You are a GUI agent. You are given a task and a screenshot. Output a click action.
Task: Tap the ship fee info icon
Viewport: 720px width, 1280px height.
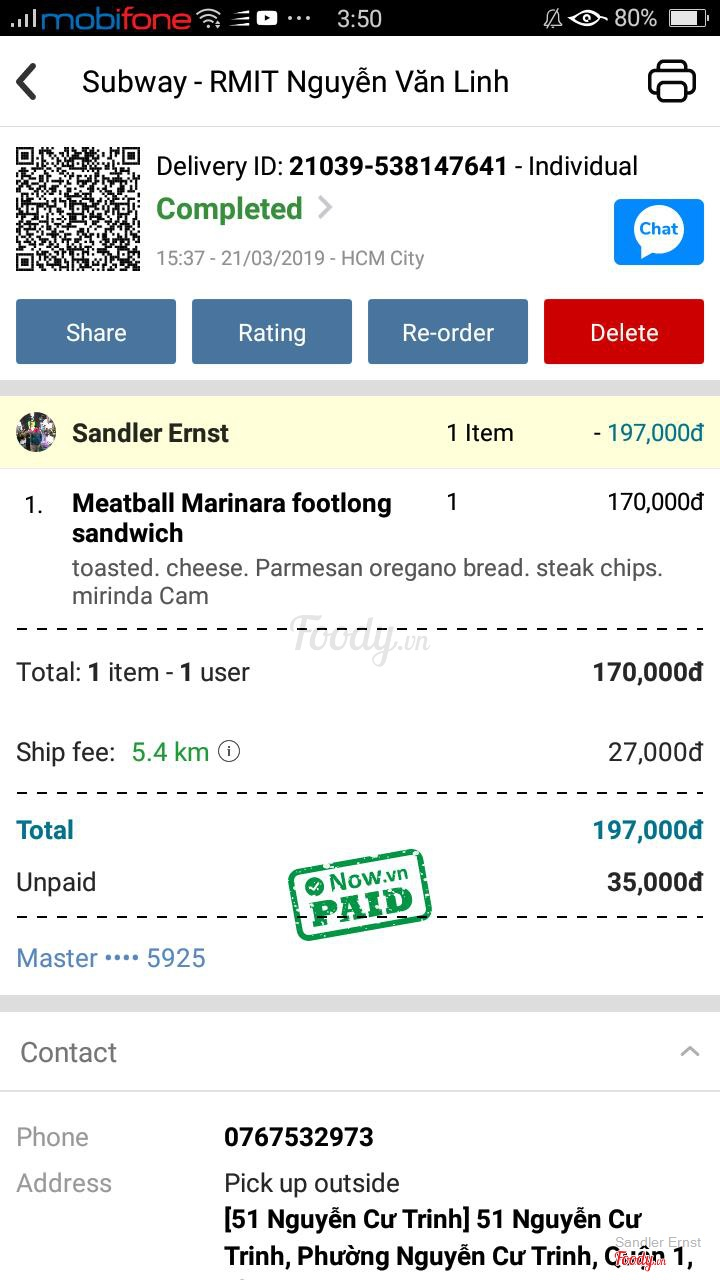tap(229, 751)
